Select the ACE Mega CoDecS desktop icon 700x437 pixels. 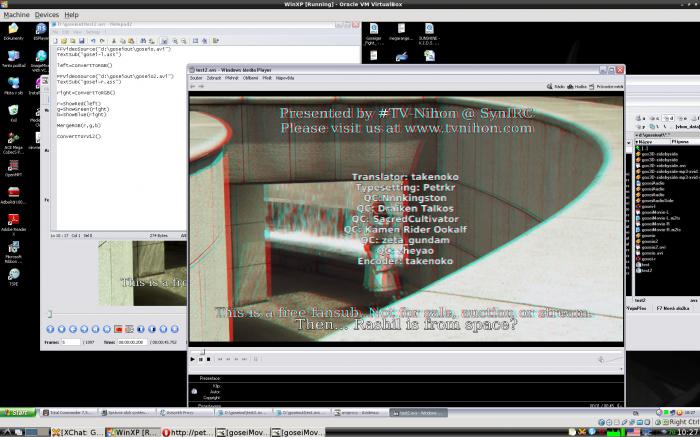click(13, 143)
